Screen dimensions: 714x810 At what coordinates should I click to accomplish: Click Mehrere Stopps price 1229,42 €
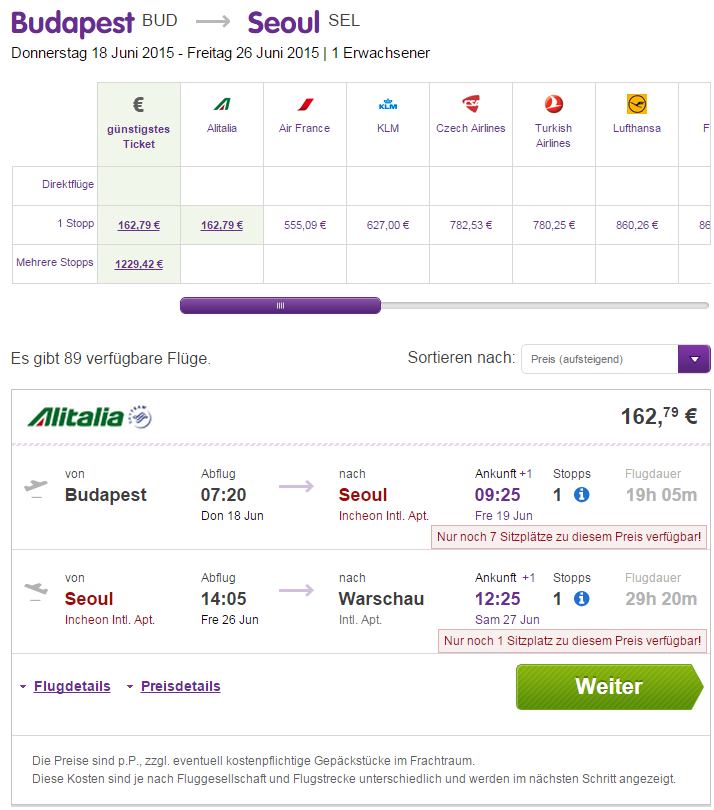(x=139, y=264)
